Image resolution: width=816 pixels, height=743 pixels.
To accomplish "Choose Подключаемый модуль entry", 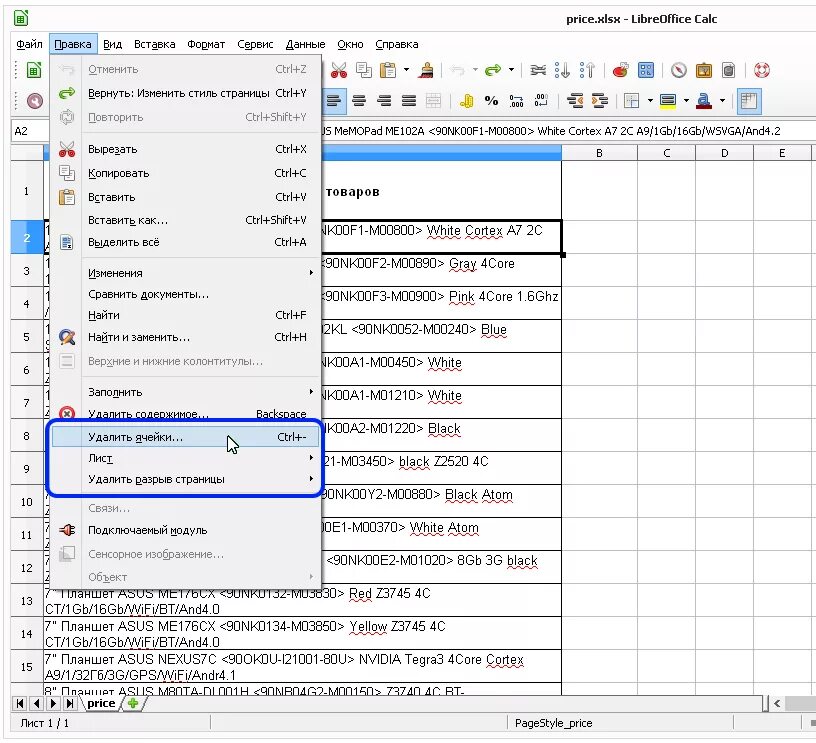I will pyautogui.click(x=185, y=530).
